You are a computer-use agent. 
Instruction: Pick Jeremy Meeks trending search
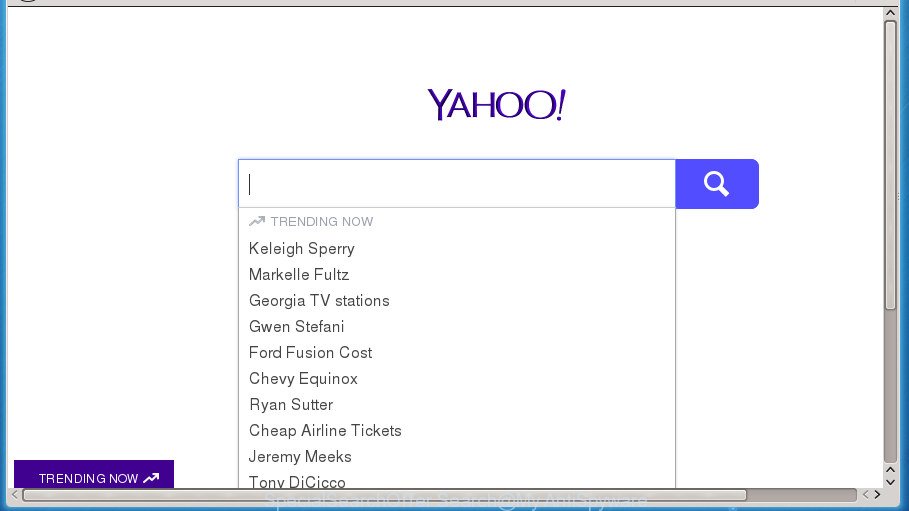[300, 456]
